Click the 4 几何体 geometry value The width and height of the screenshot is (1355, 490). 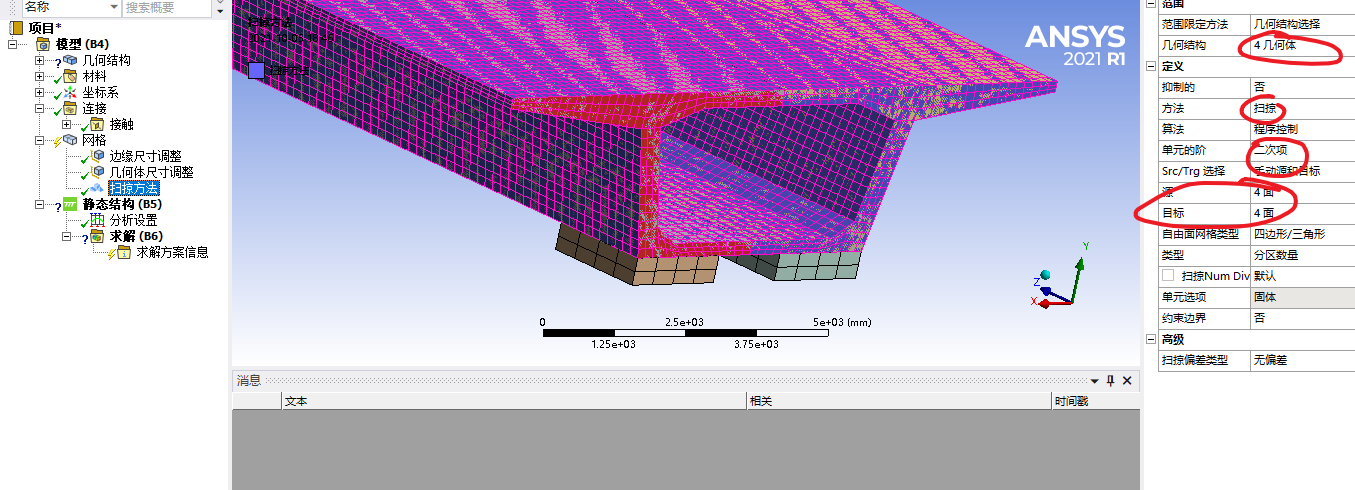click(x=1302, y=45)
